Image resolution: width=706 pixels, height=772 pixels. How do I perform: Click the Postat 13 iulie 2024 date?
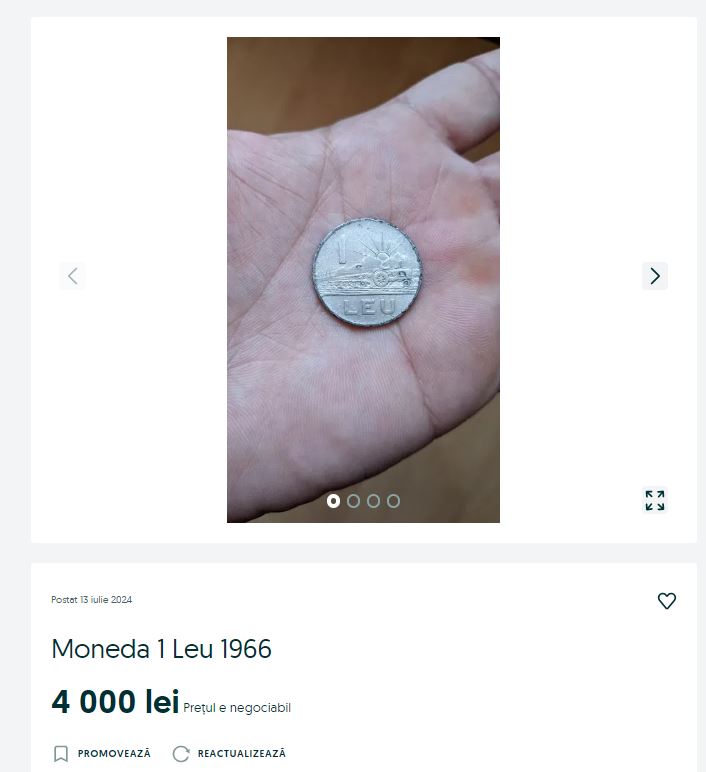coord(92,600)
